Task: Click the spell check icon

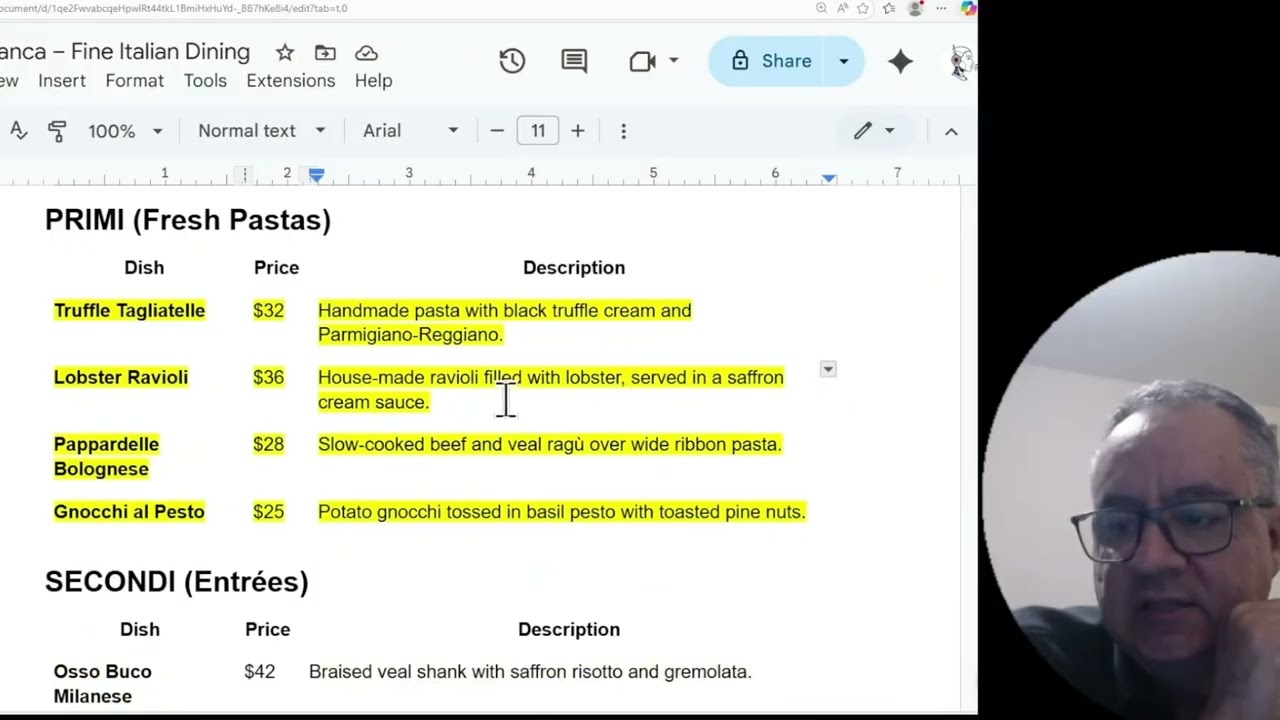Action: click(18, 131)
